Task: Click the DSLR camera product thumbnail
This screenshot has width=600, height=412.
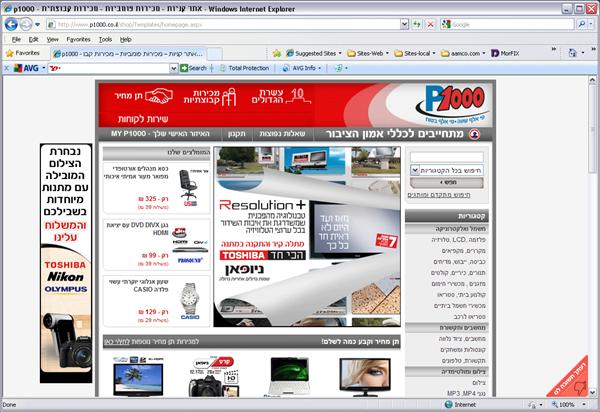Action: tap(213, 377)
